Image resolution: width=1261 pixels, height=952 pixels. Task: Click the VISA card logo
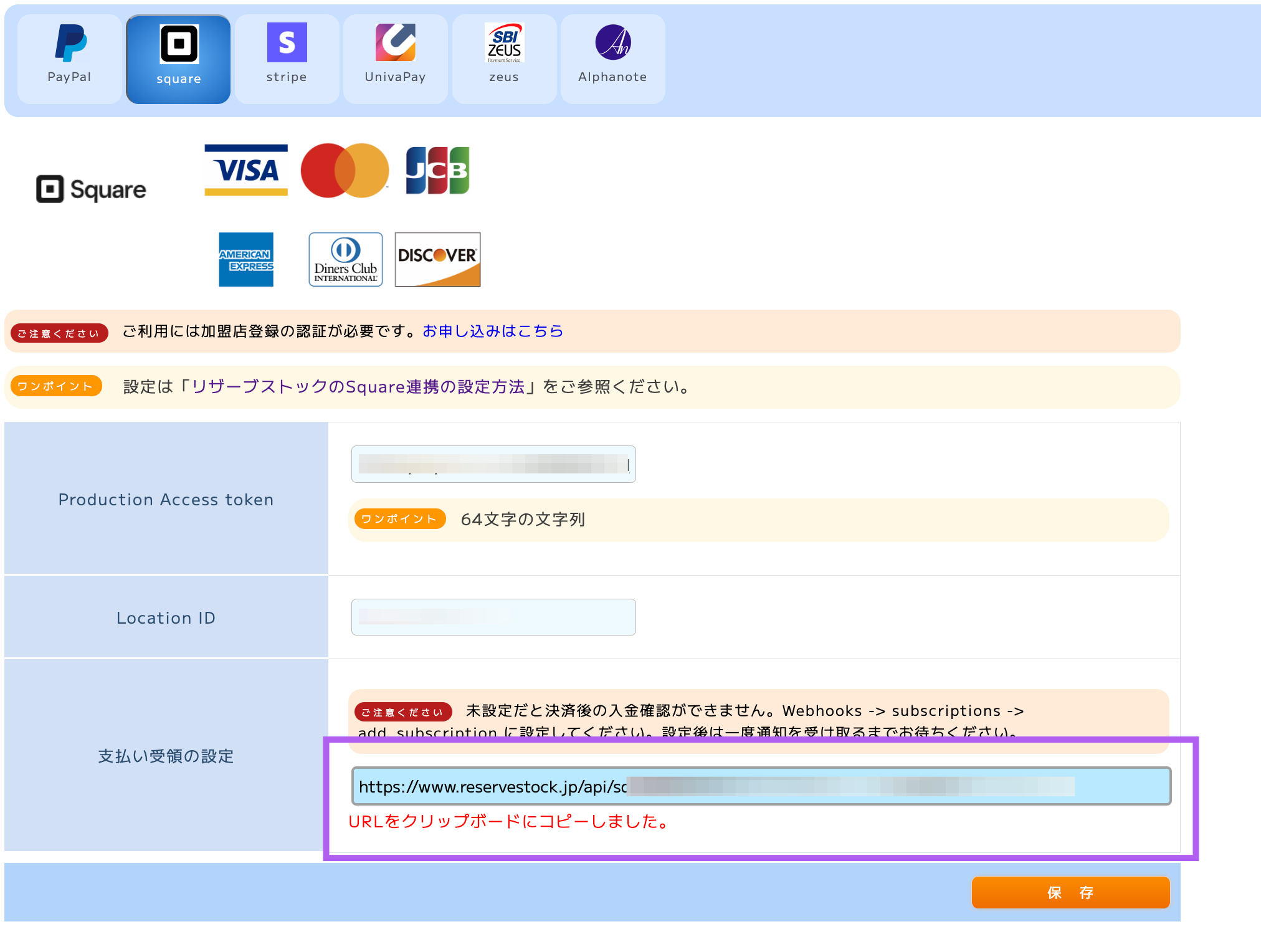coord(246,170)
